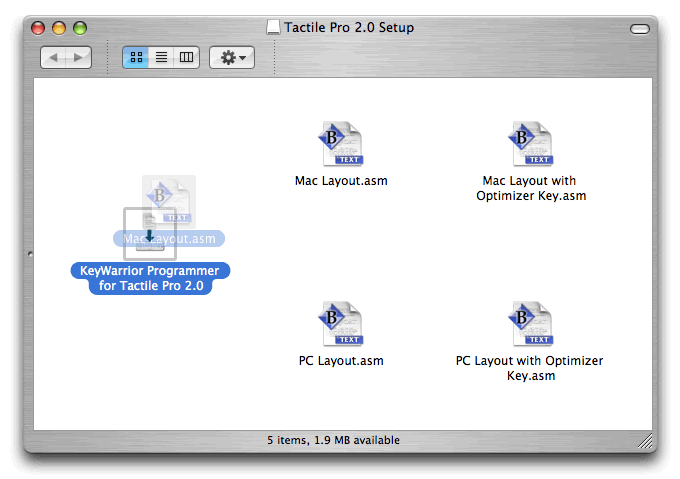Select the KeyWarrior Programmer application icon
680x479 pixels.
pyautogui.click(x=150, y=234)
